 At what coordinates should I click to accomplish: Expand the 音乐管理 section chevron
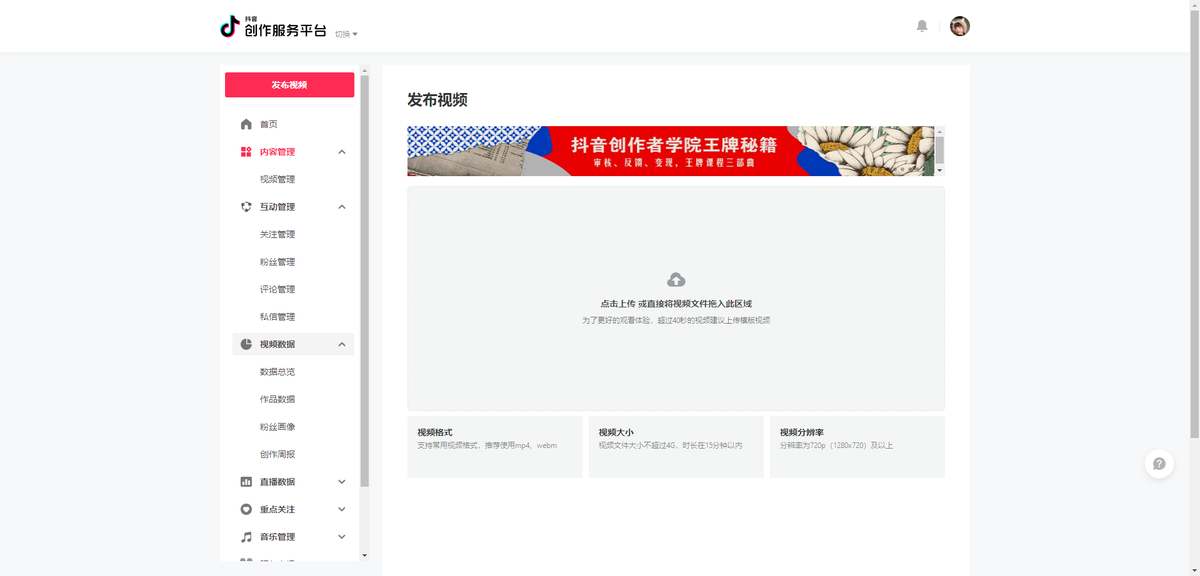342,537
